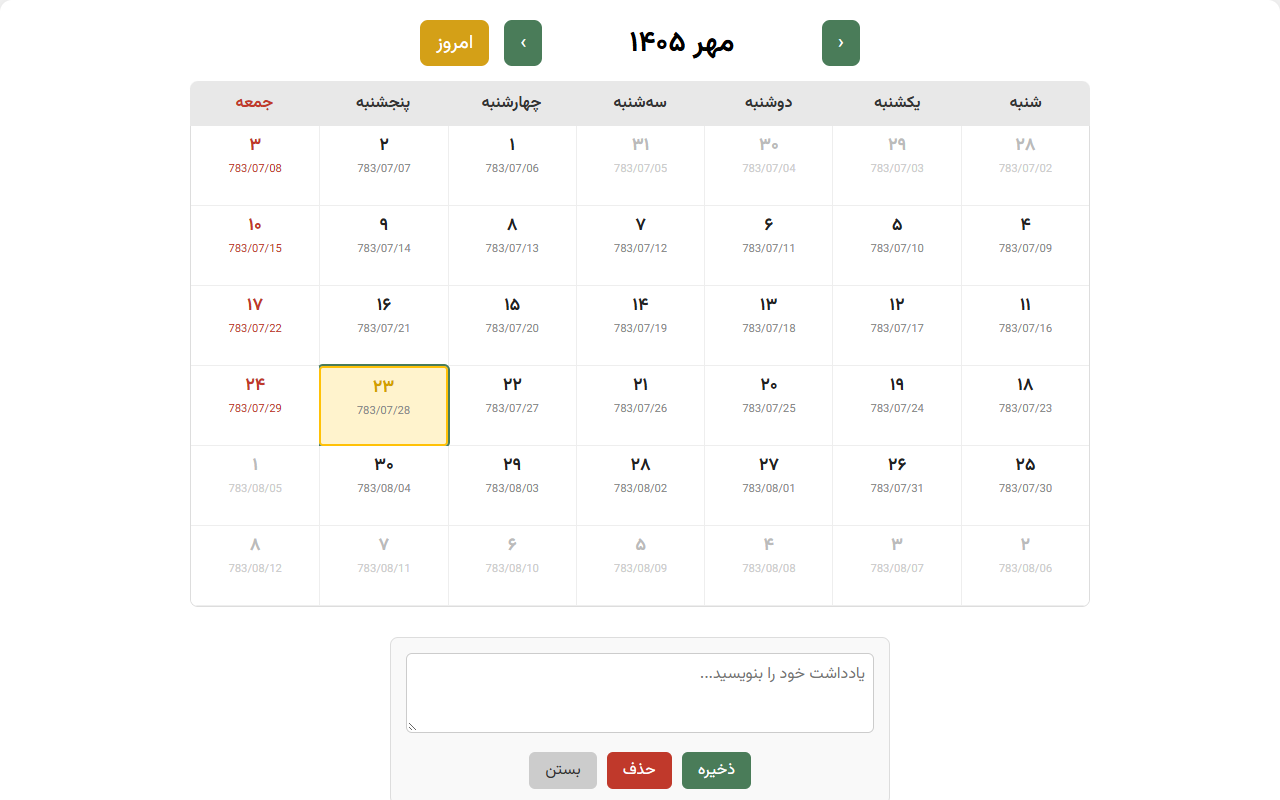Click the پنجشنبه weekday header
The width and height of the screenshot is (1280, 800).
pos(384,103)
